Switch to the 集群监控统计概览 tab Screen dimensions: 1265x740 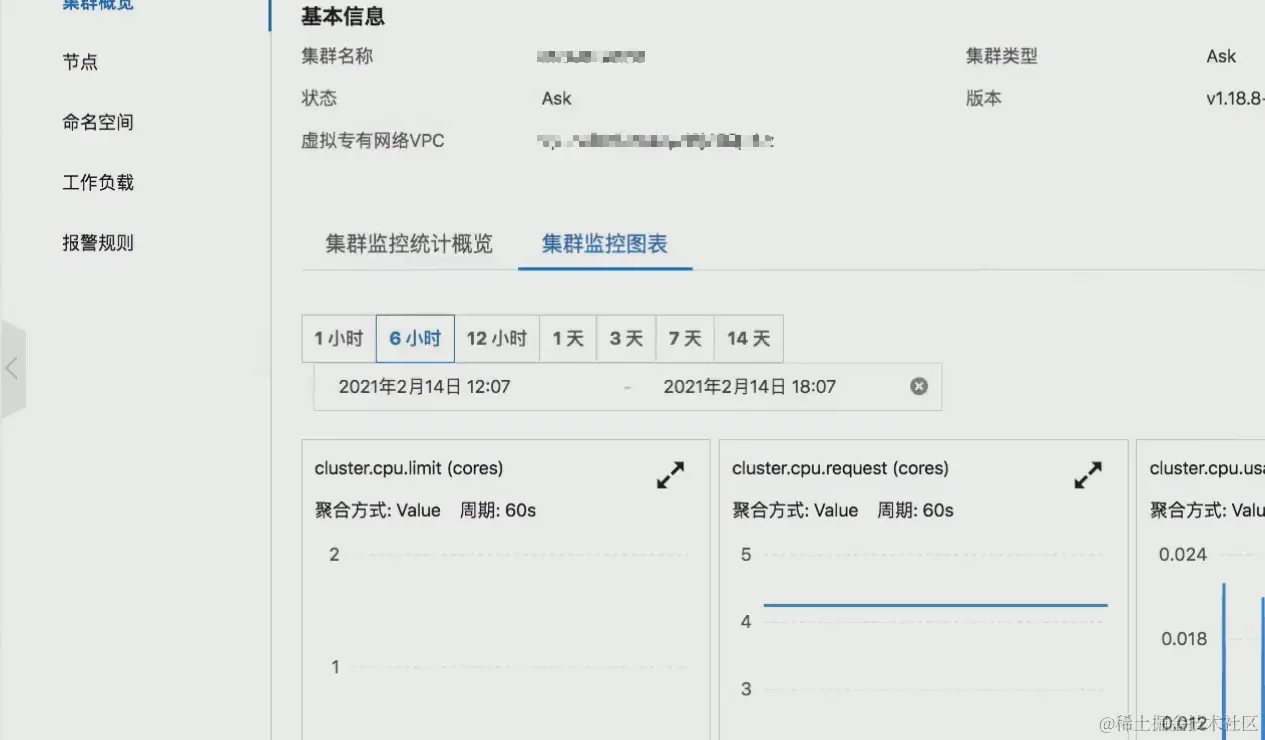(x=409, y=243)
